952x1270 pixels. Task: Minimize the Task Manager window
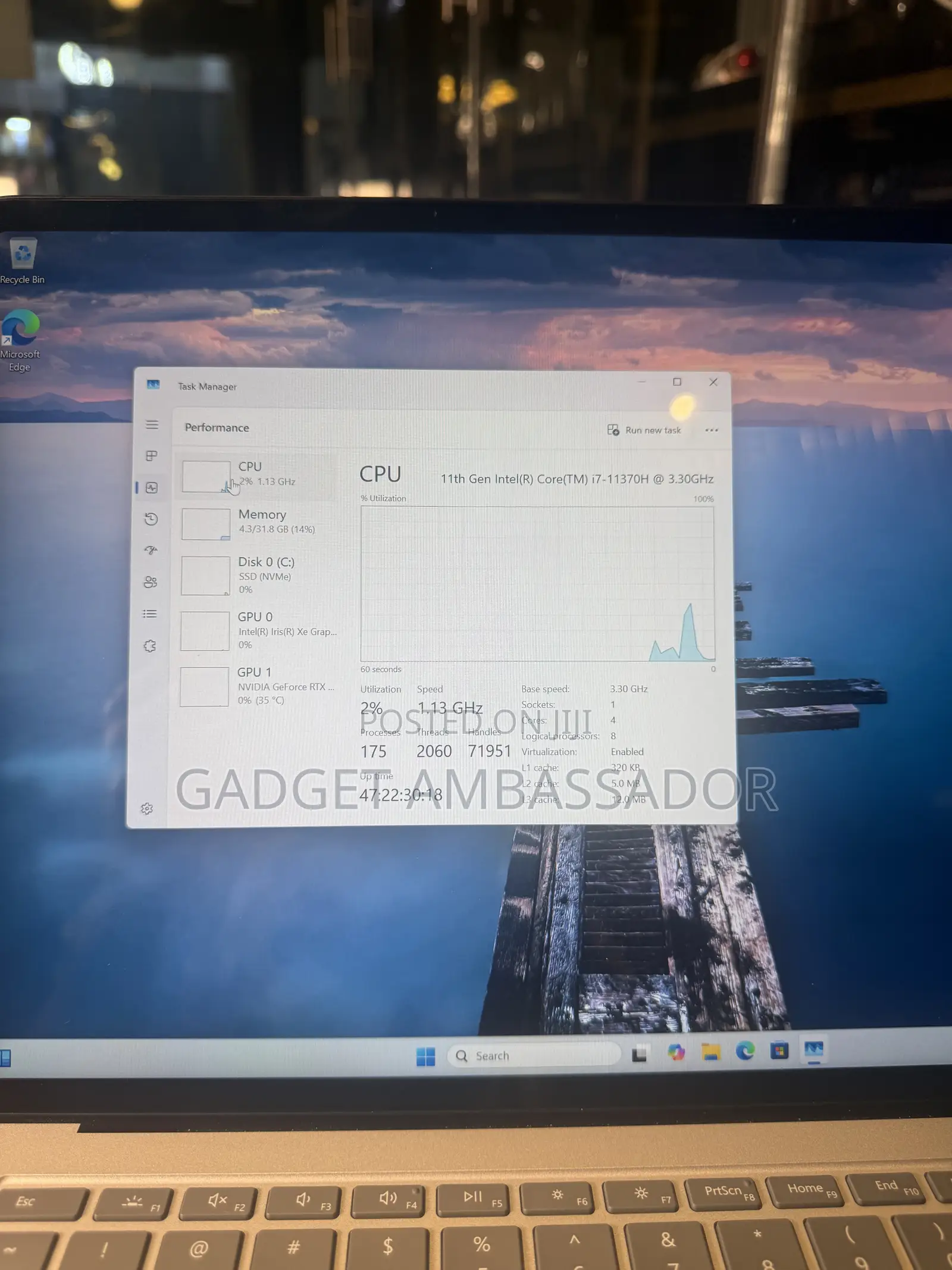[641, 381]
